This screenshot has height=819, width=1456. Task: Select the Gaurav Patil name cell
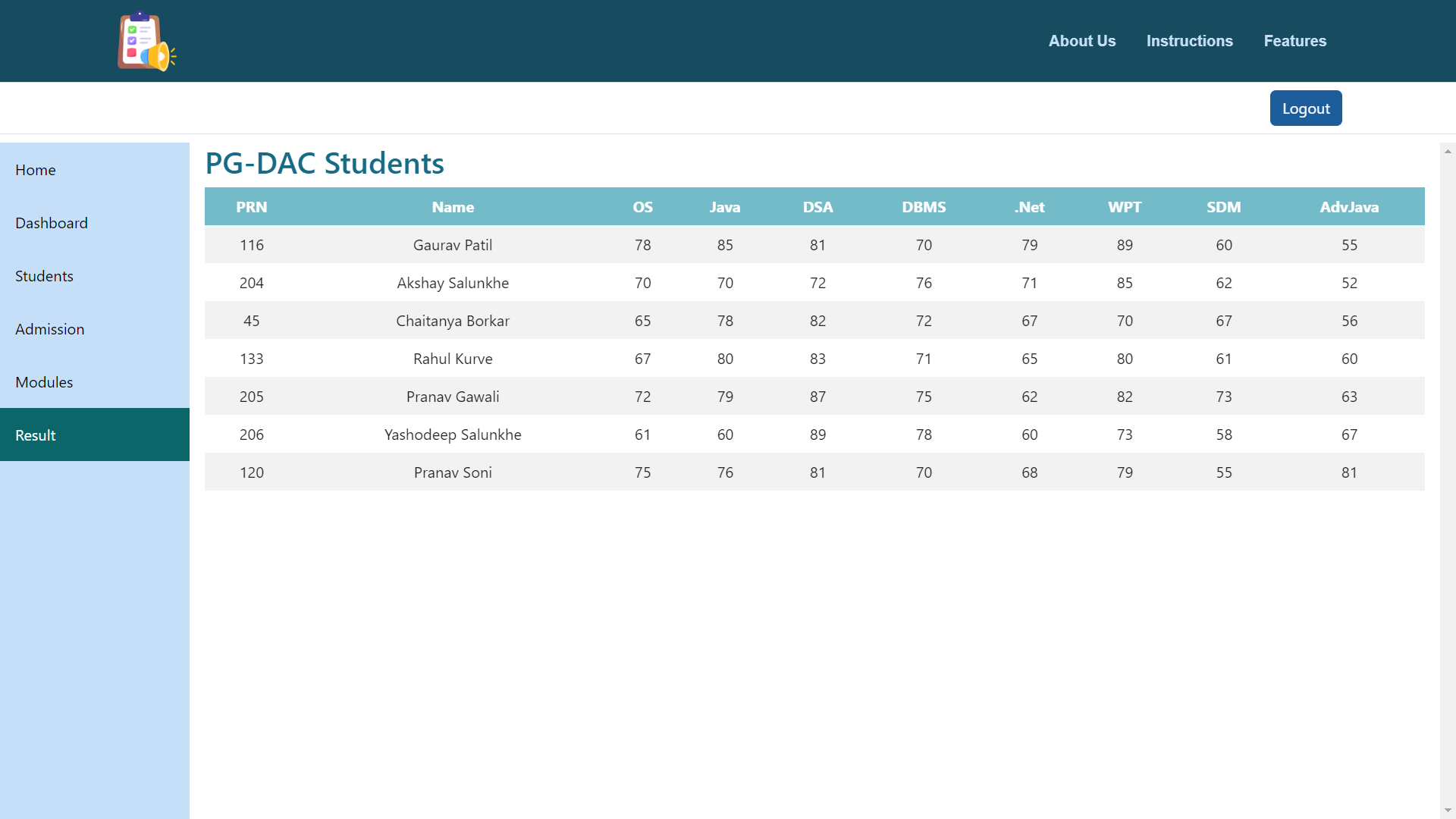453,245
